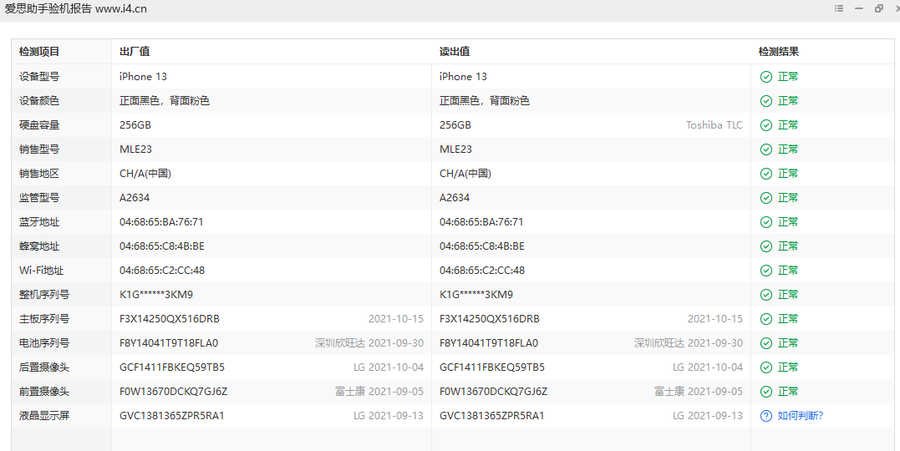Screen dimensions: 900x451
Task: Click the blue question mark icon in 液晶显示屏 row
Action: coord(766,416)
